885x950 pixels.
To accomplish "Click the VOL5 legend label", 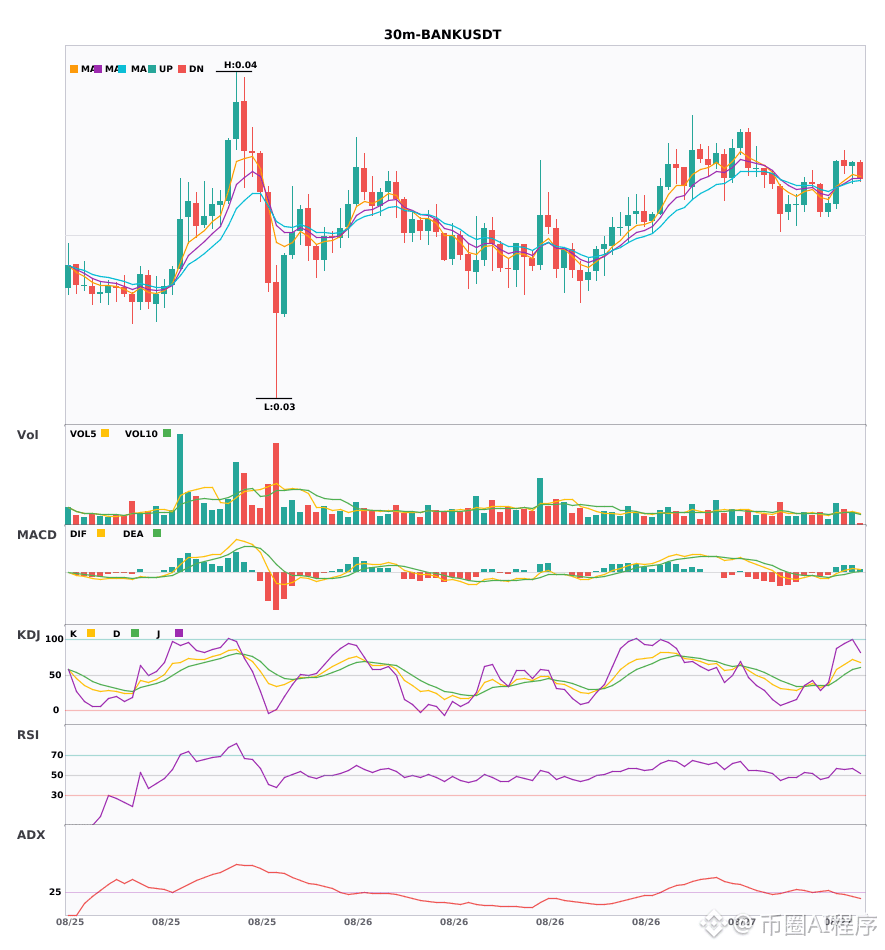I will point(83,434).
